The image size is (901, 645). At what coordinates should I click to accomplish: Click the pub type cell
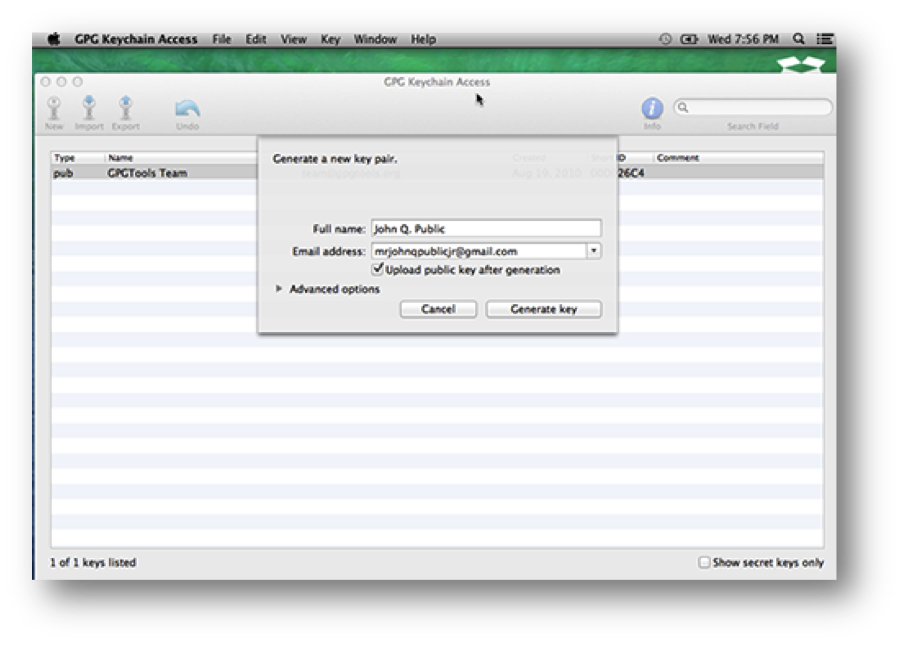63,173
